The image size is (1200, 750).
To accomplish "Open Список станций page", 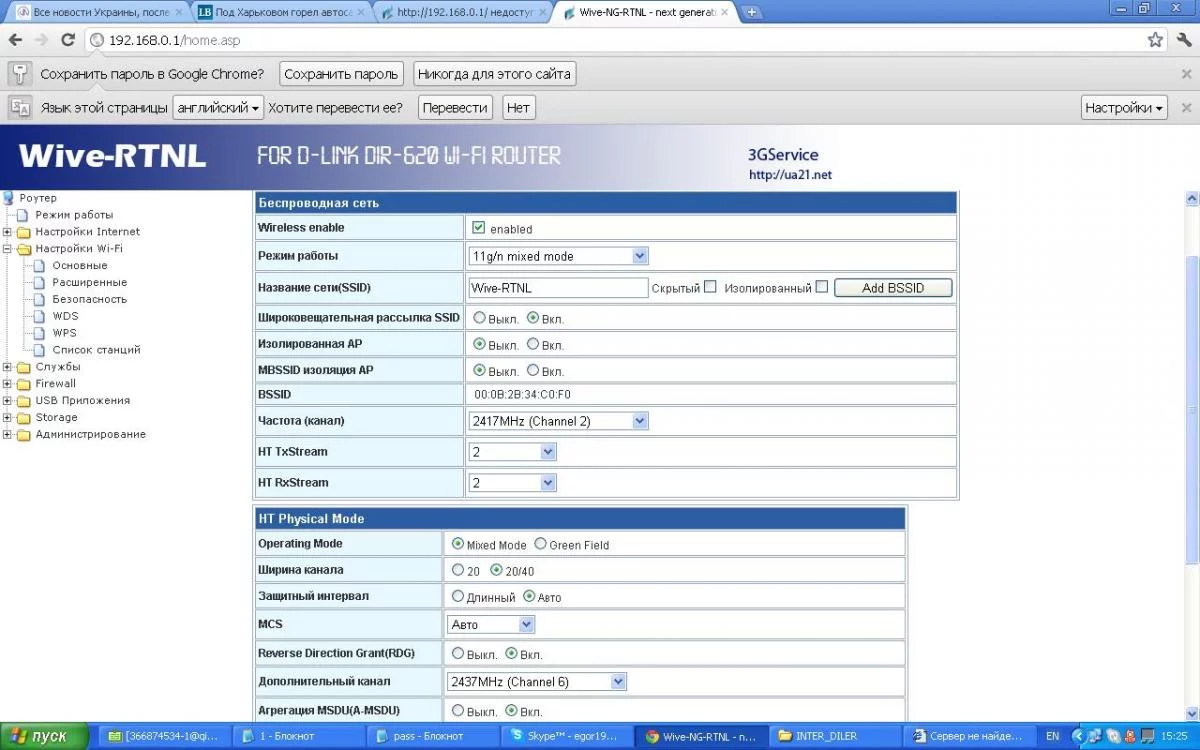I will click(96, 350).
